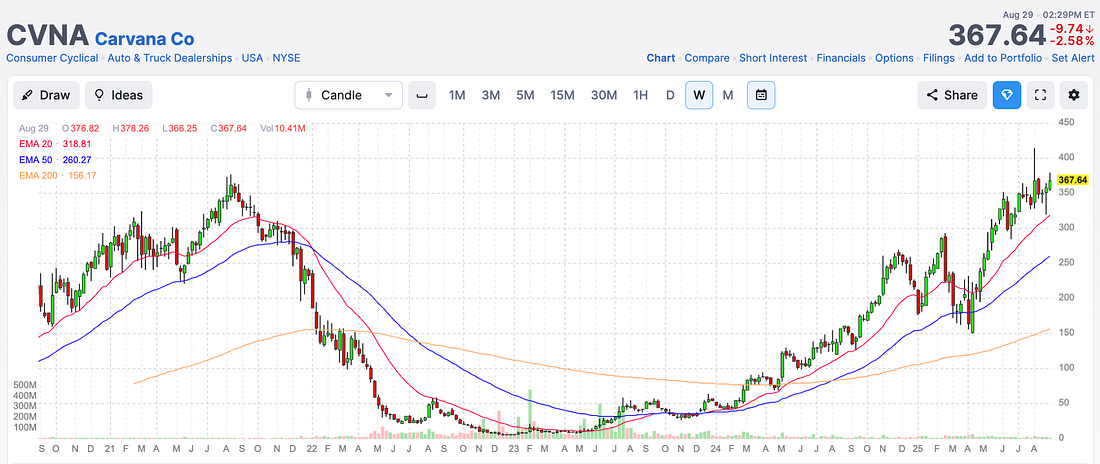Click the bar scale icon beside Candle
This screenshot has height=464, width=1100.
[422, 95]
